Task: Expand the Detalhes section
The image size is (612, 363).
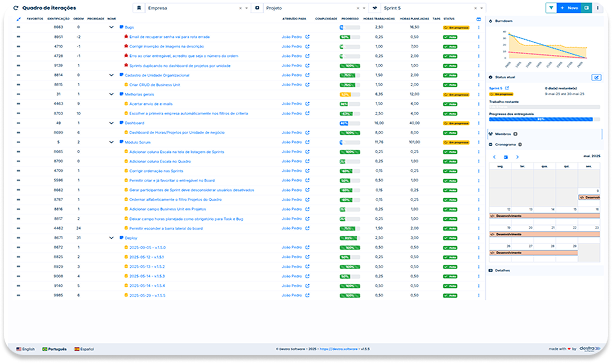Action: pos(545,270)
